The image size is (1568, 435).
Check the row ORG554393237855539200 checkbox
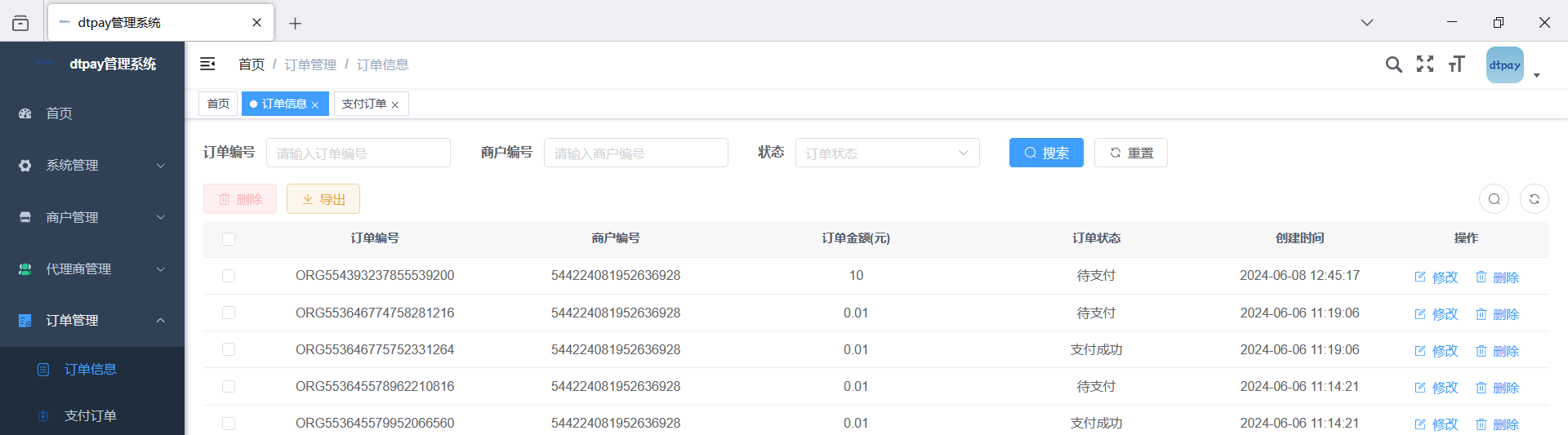pyautogui.click(x=229, y=276)
